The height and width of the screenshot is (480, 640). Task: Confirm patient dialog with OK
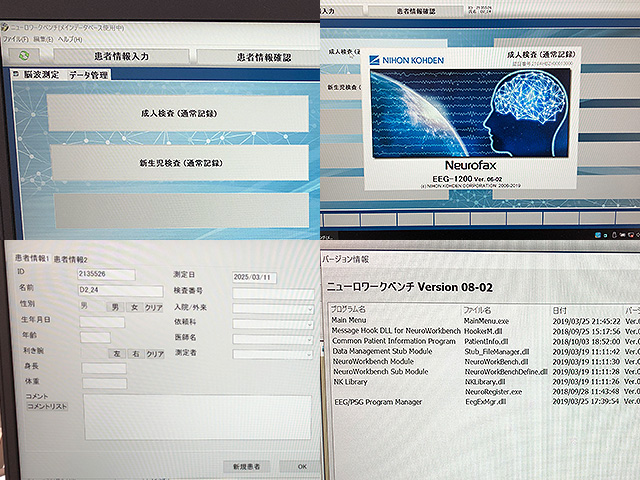(302, 467)
